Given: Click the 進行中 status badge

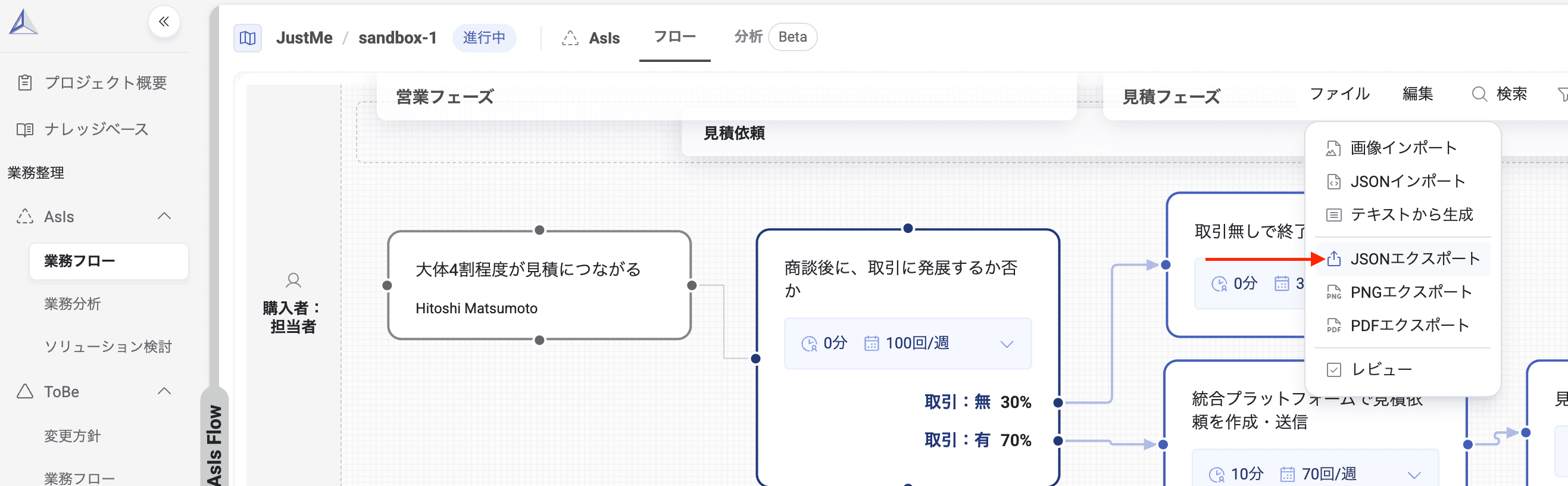Looking at the screenshot, I should tap(484, 38).
